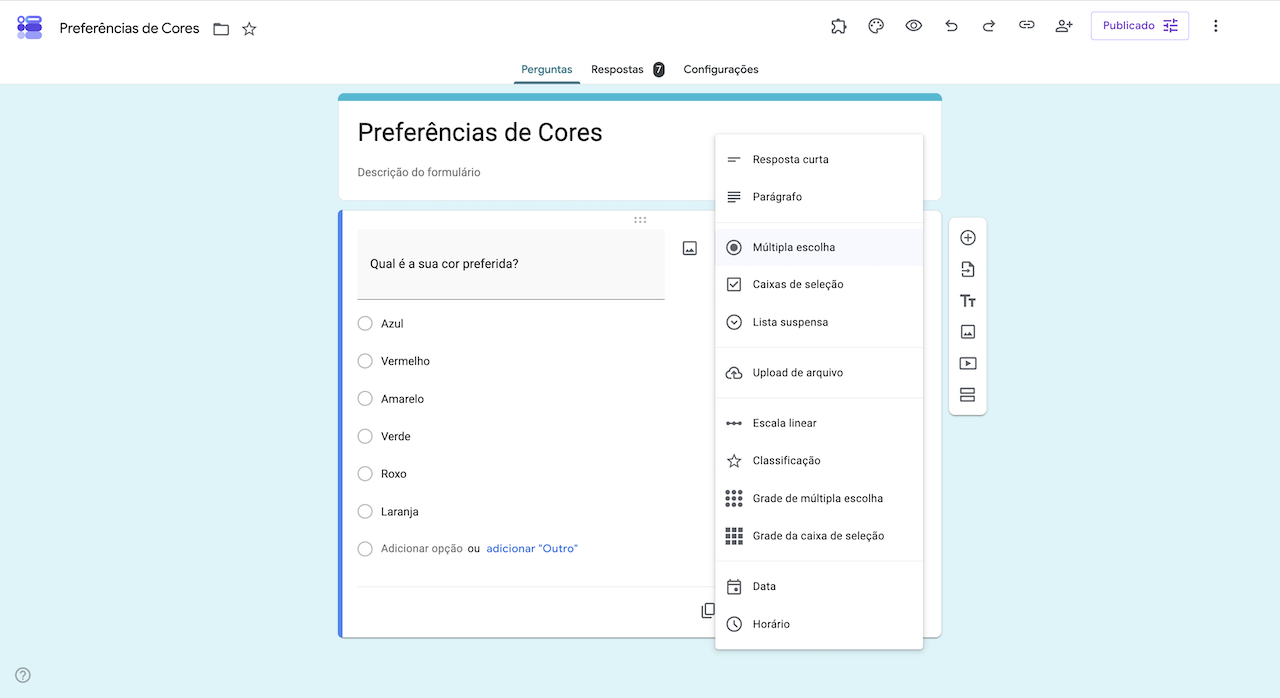Image resolution: width=1280 pixels, height=698 pixels.
Task: Duplicate the question with the copy icon
Action: coord(707,610)
